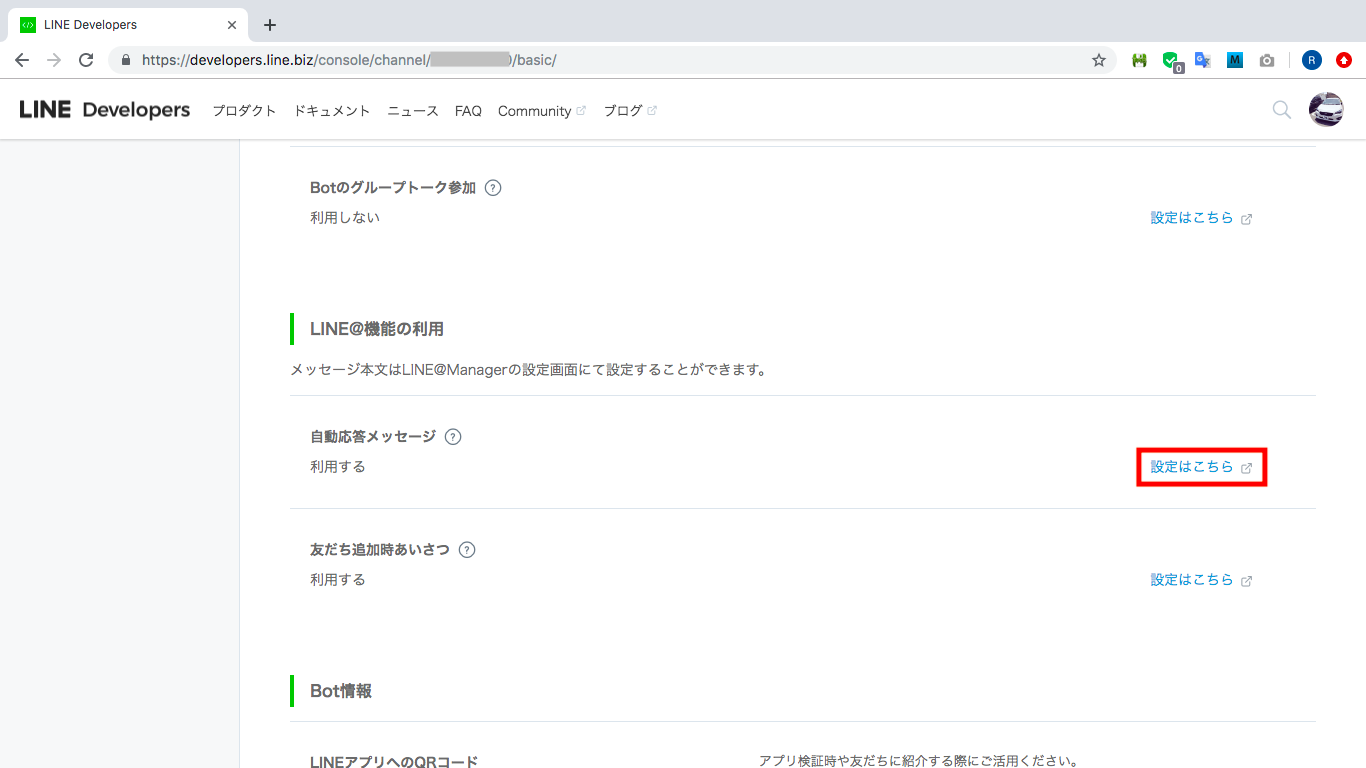The image size is (1366, 768).
Task: Open 設定はこちら for 友だち追加時あいさつ
Action: tap(1201, 580)
